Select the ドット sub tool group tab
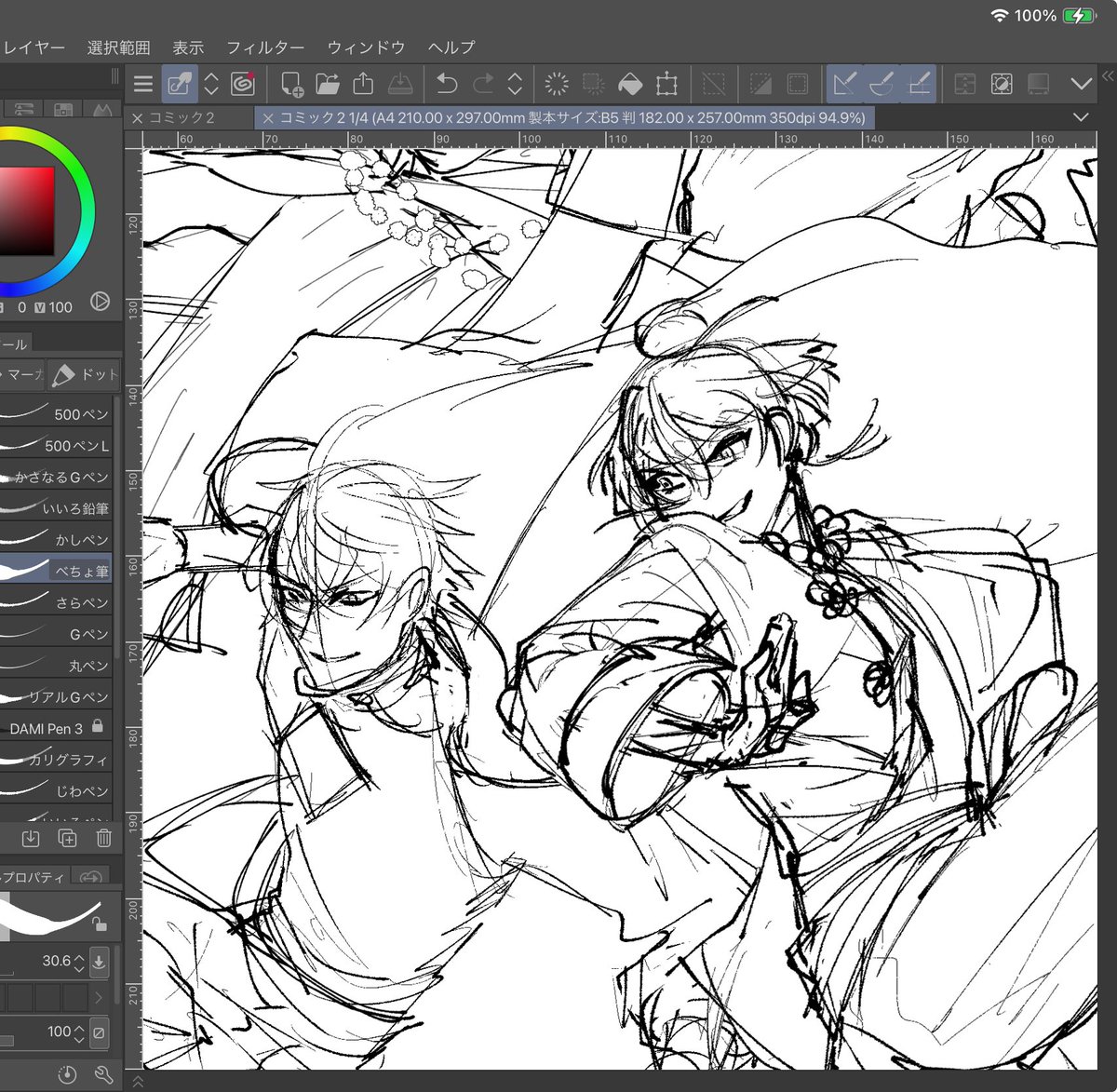The height and width of the screenshot is (1092, 1117). click(x=85, y=374)
